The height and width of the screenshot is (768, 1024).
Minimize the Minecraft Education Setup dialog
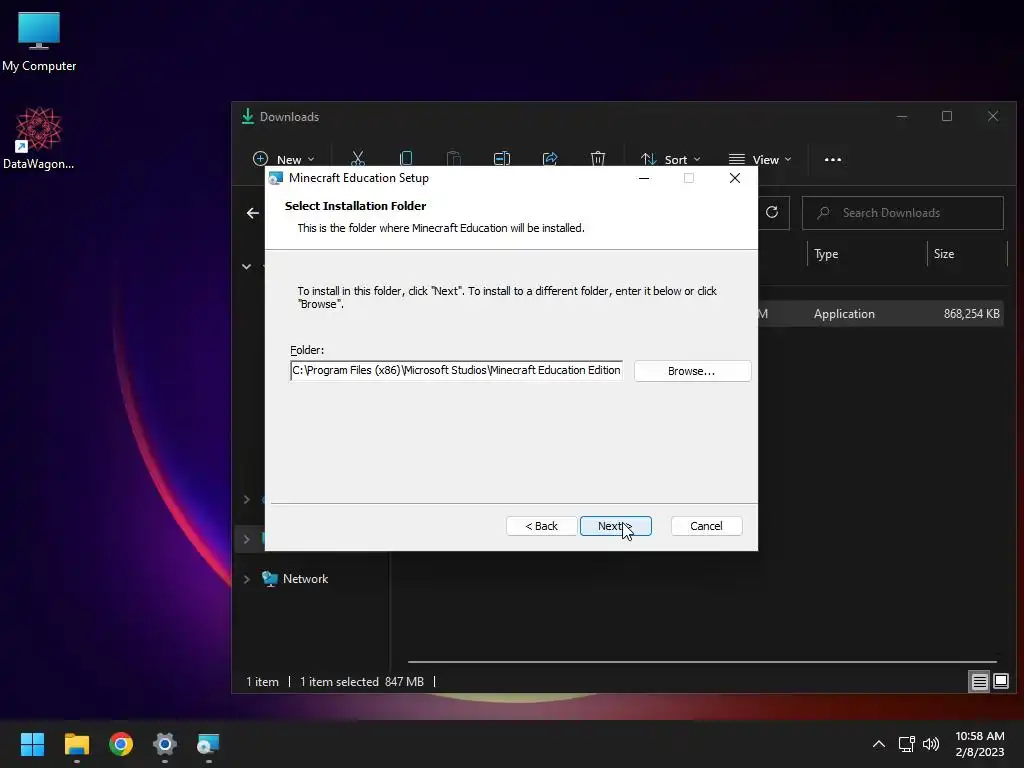click(x=644, y=178)
